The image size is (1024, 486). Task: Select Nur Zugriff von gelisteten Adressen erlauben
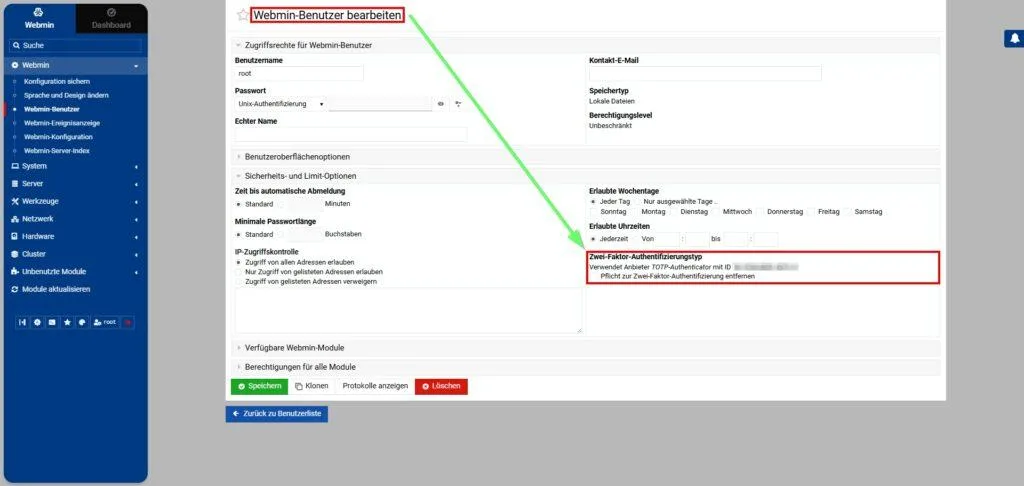point(238,271)
